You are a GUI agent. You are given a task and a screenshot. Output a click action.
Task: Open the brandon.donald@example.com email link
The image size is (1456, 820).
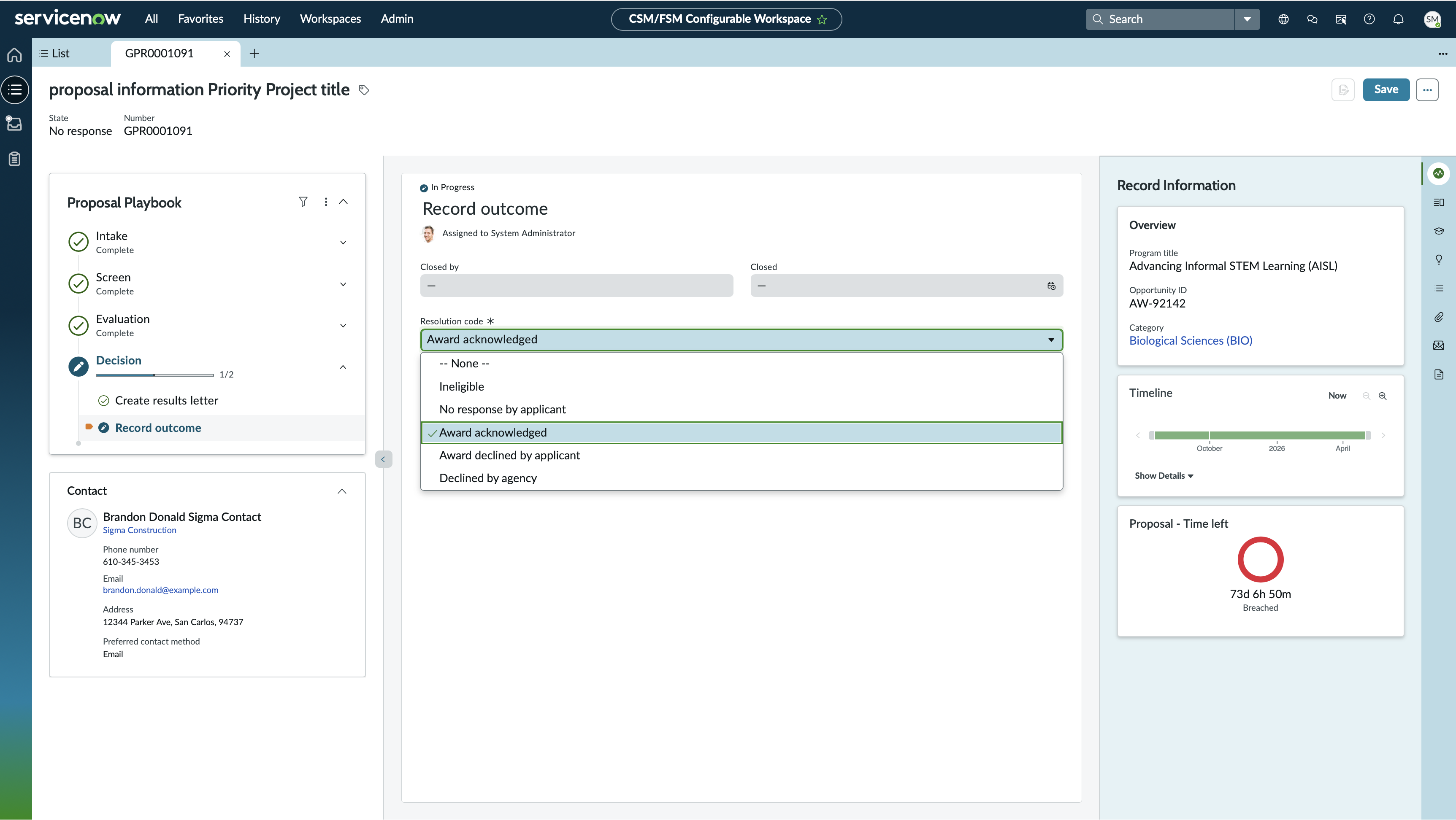(160, 590)
